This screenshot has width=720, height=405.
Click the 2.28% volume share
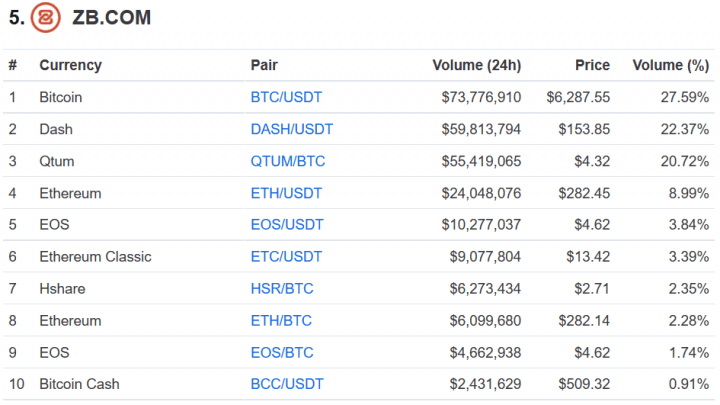(689, 321)
